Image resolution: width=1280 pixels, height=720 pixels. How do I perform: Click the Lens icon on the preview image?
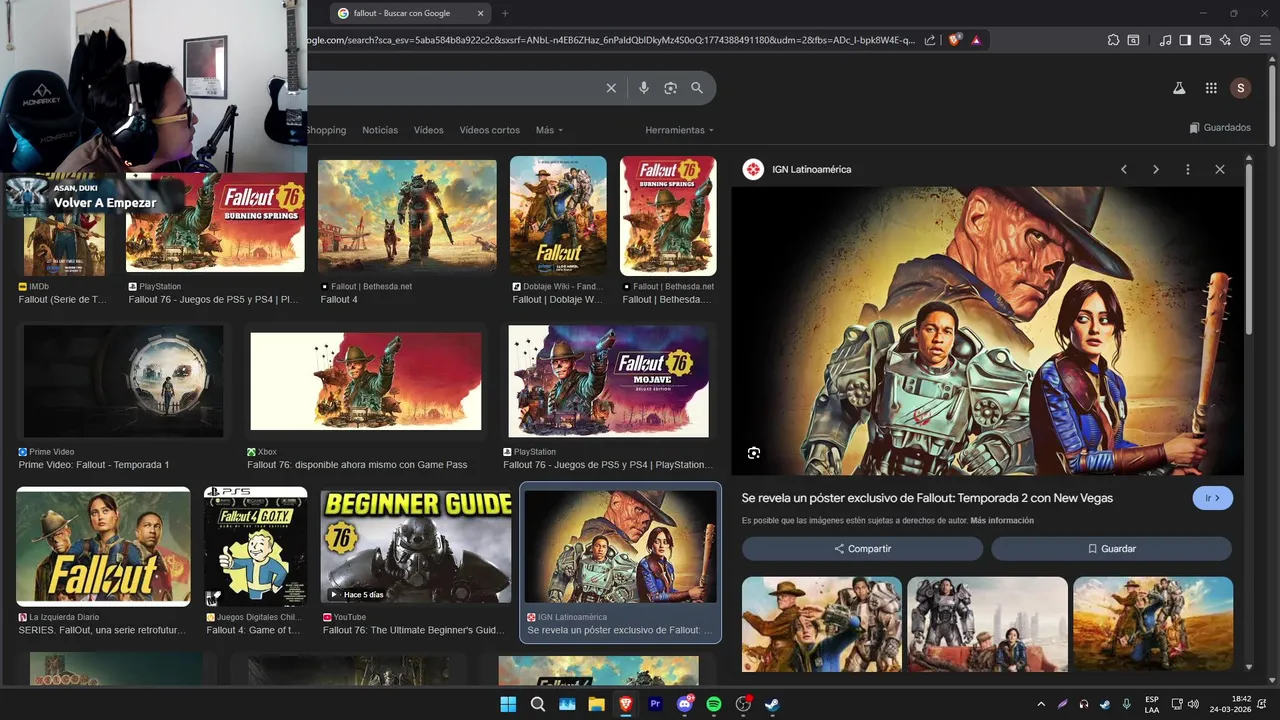pos(754,453)
